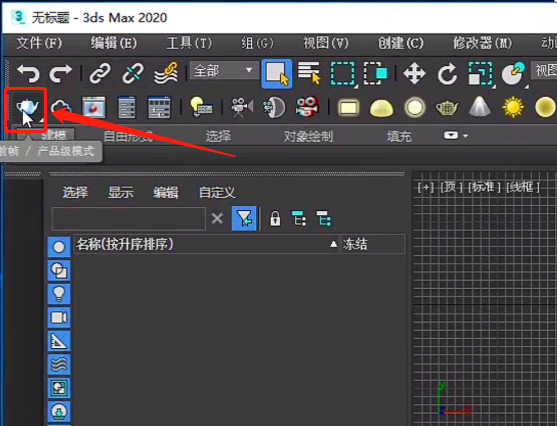This screenshot has width=557, height=426.
Task: Open Scene Explorer 显示 menu
Action: (x=121, y=193)
